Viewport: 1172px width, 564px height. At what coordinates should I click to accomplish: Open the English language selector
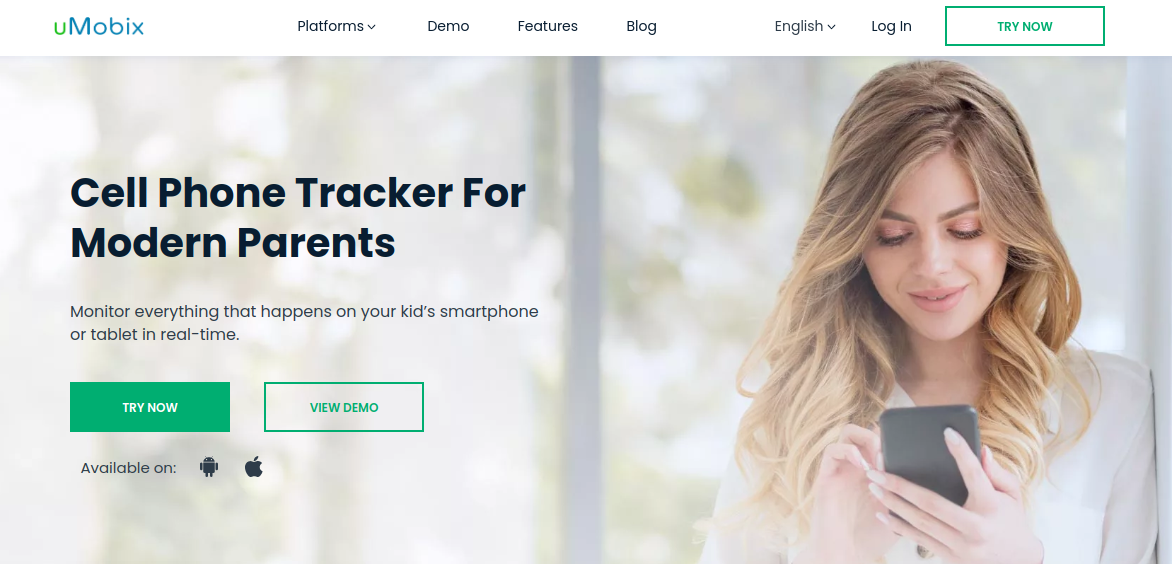click(x=805, y=26)
